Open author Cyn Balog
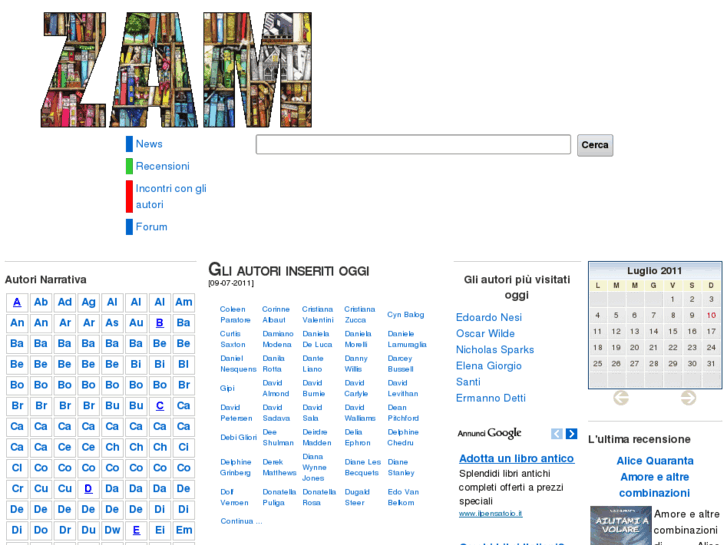This screenshot has width=727, height=545. coord(406,314)
